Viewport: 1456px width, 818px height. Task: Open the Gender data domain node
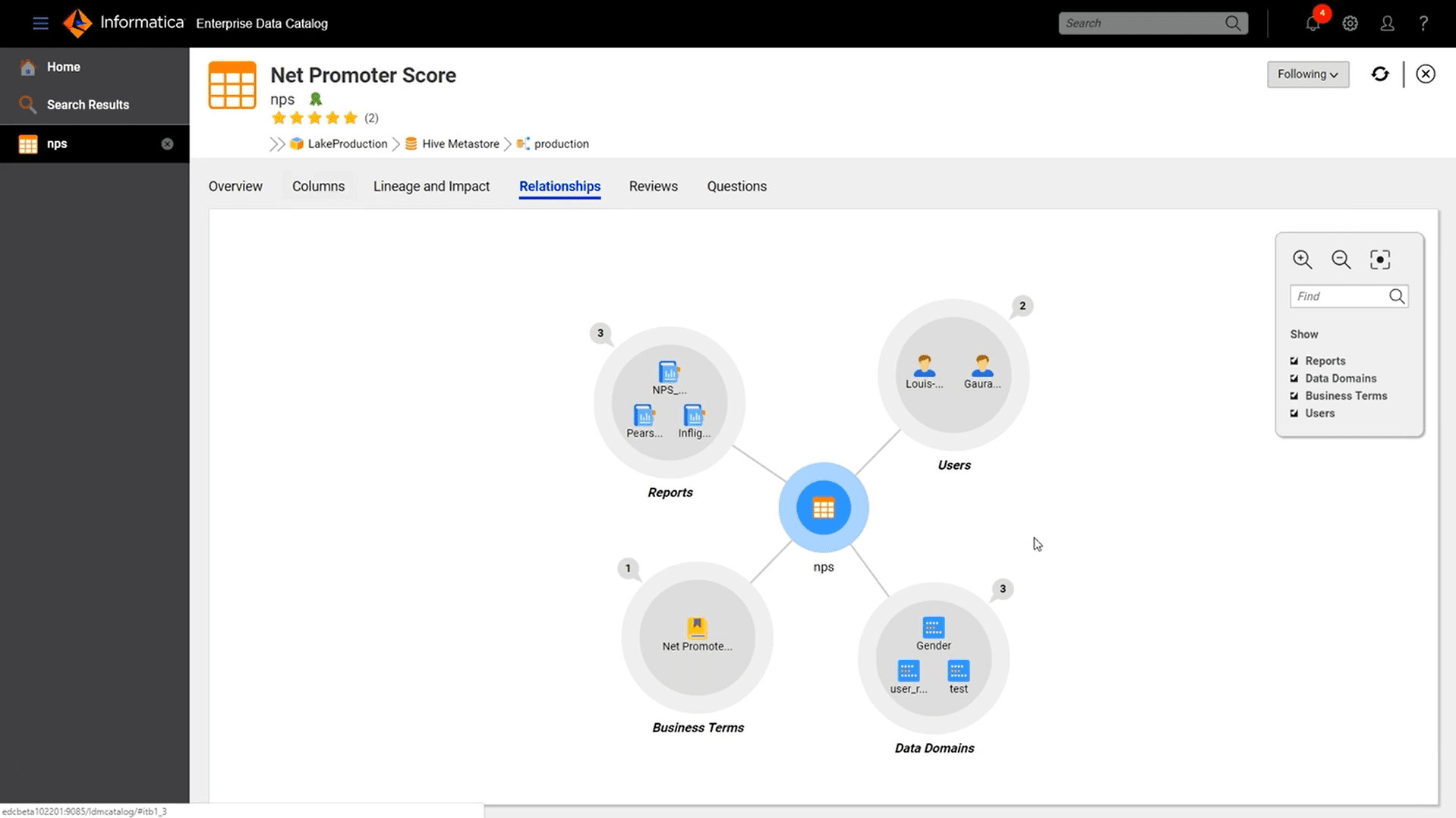[x=932, y=628]
